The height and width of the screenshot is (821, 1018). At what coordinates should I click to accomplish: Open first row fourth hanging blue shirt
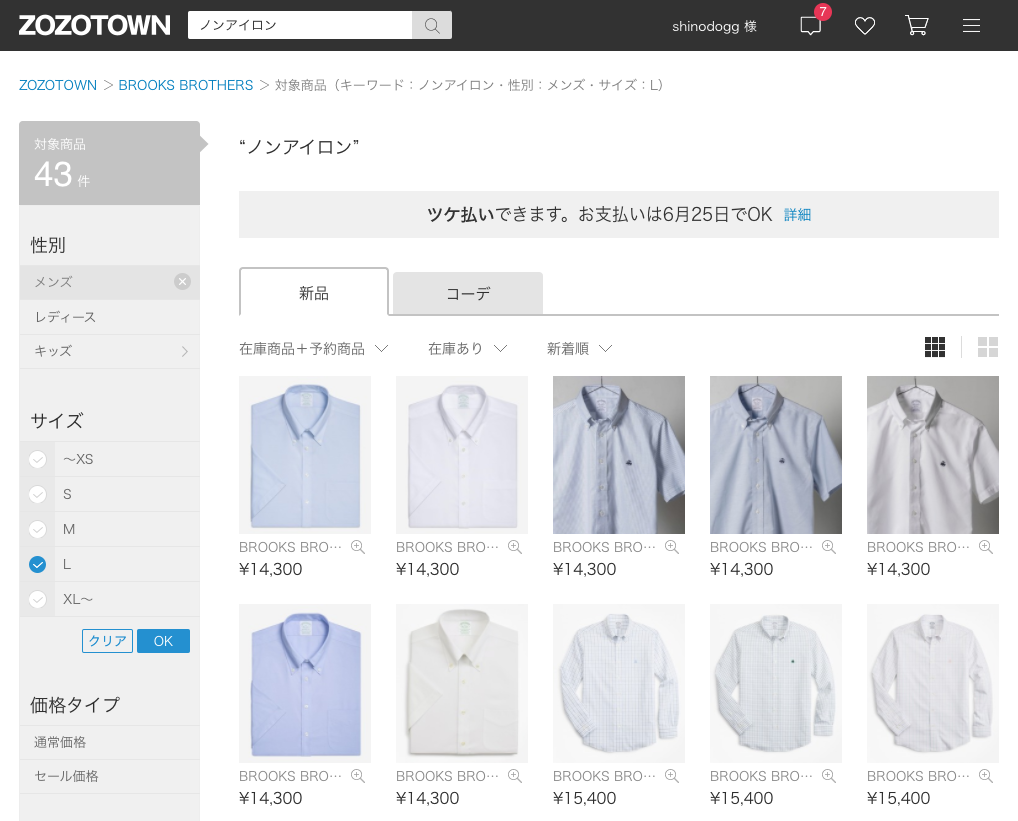[776, 455]
